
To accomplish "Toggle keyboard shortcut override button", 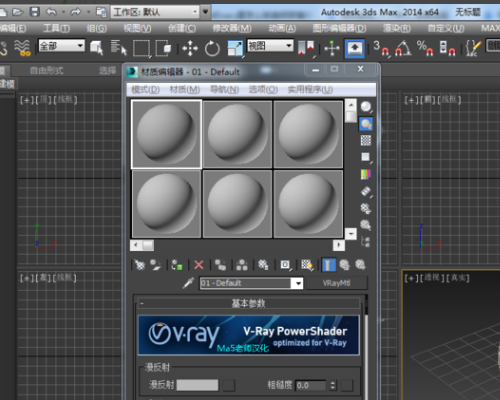I will [355, 48].
